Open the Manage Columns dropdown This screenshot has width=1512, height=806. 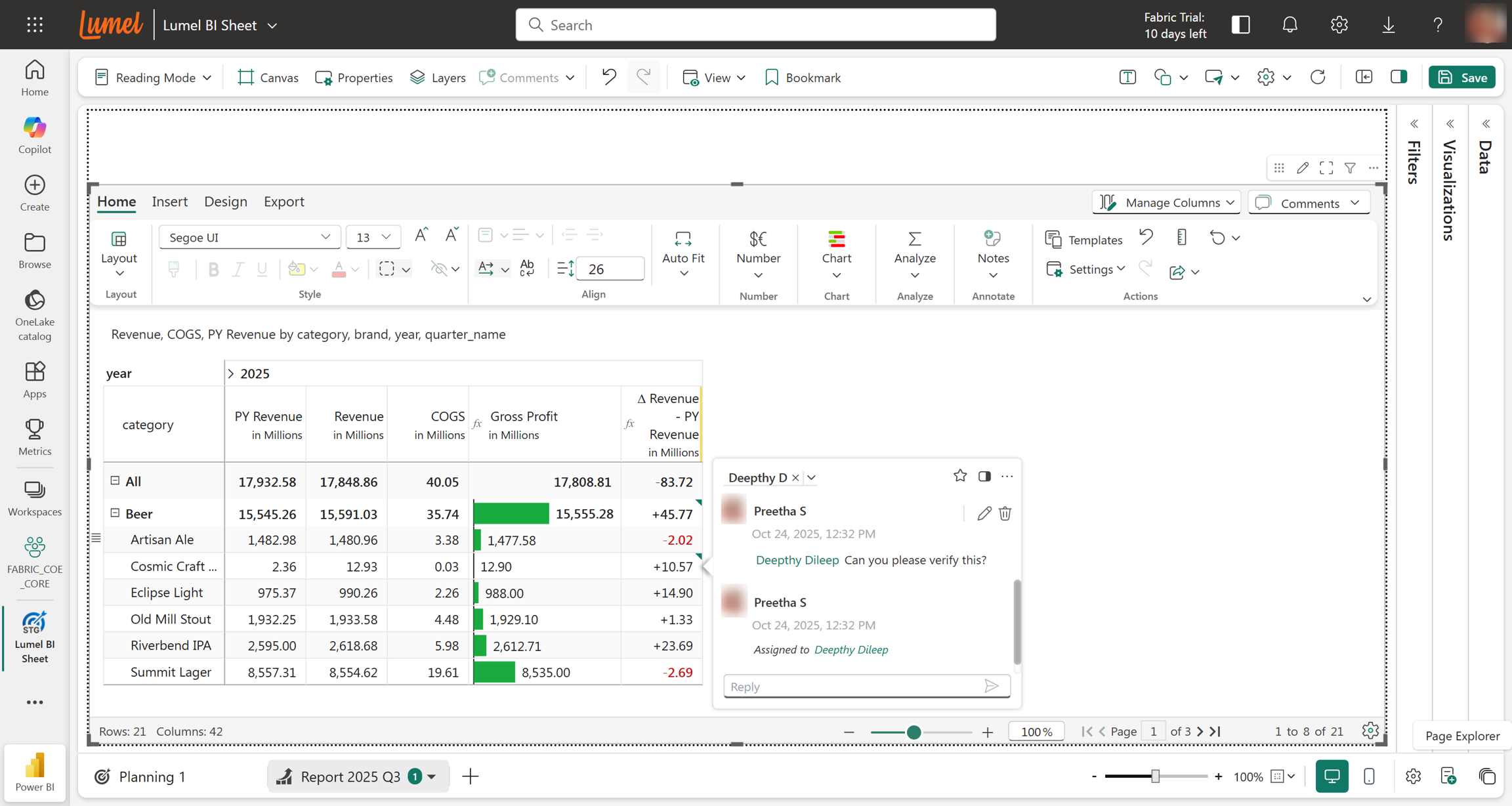[1166, 203]
